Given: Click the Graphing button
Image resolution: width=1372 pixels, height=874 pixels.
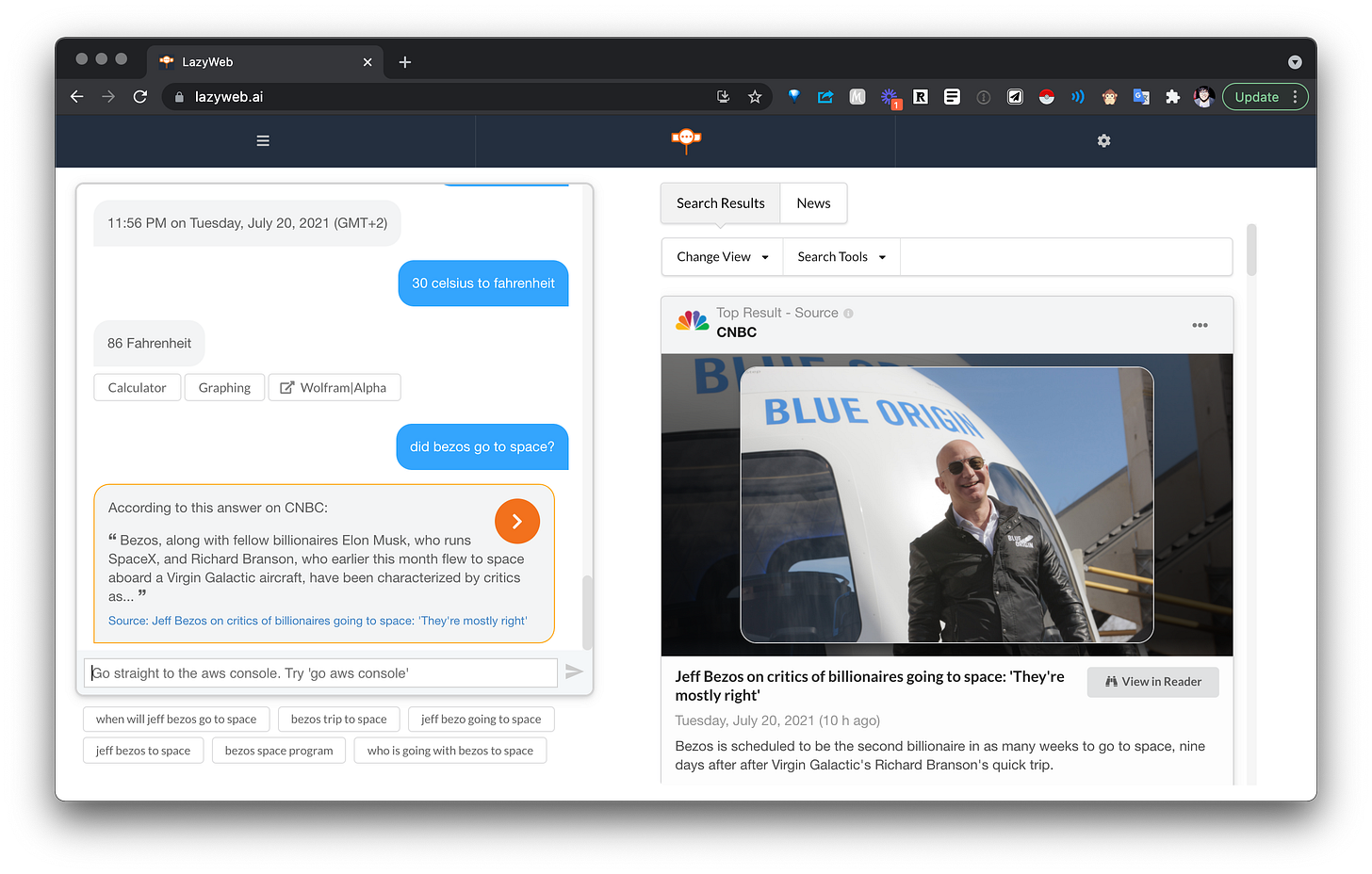Looking at the screenshot, I should pyautogui.click(x=224, y=388).
